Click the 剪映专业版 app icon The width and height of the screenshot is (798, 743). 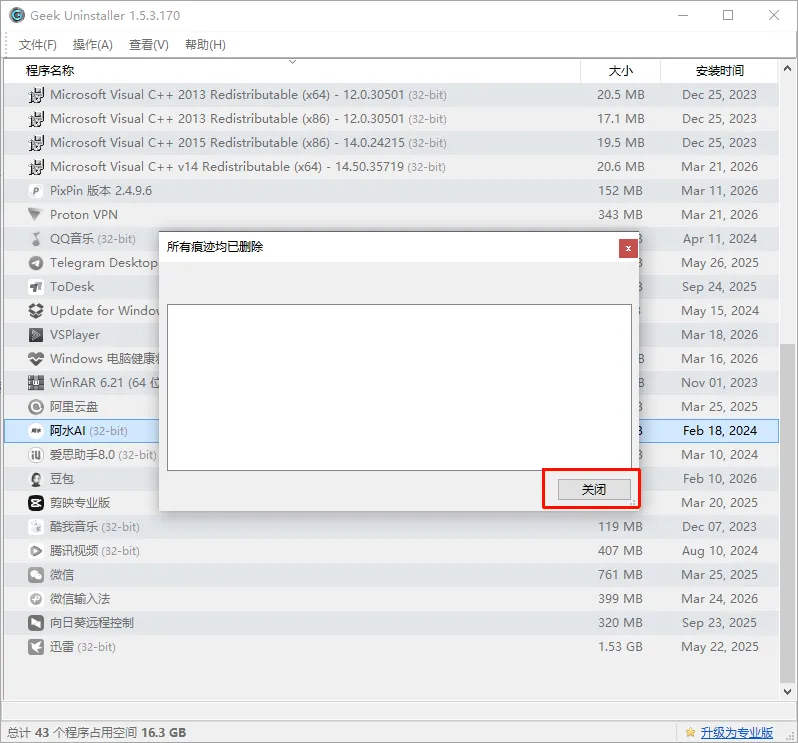36,503
